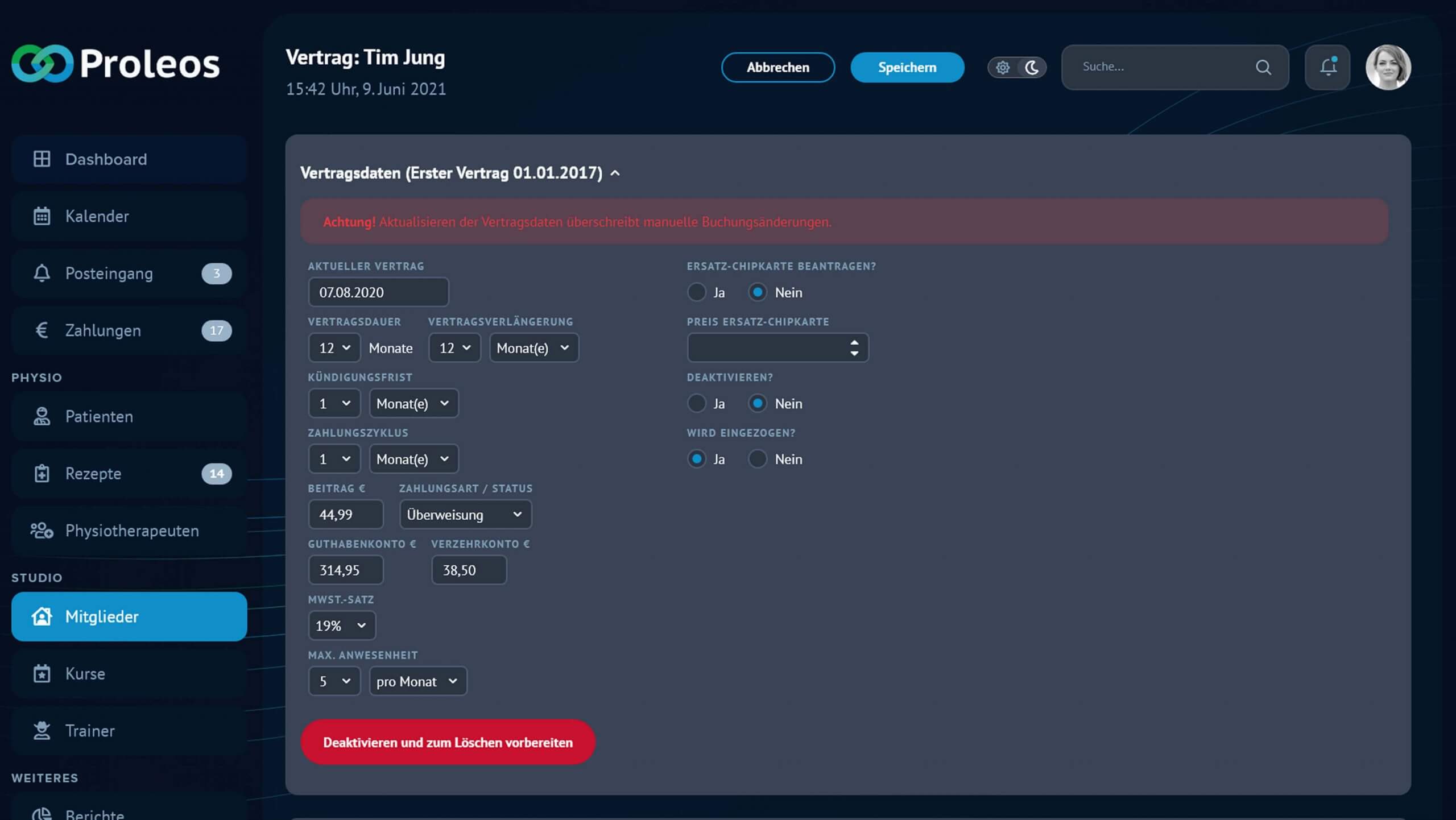The height and width of the screenshot is (820, 1456).
Task: Click the Dashboard grid icon
Action: (42, 159)
